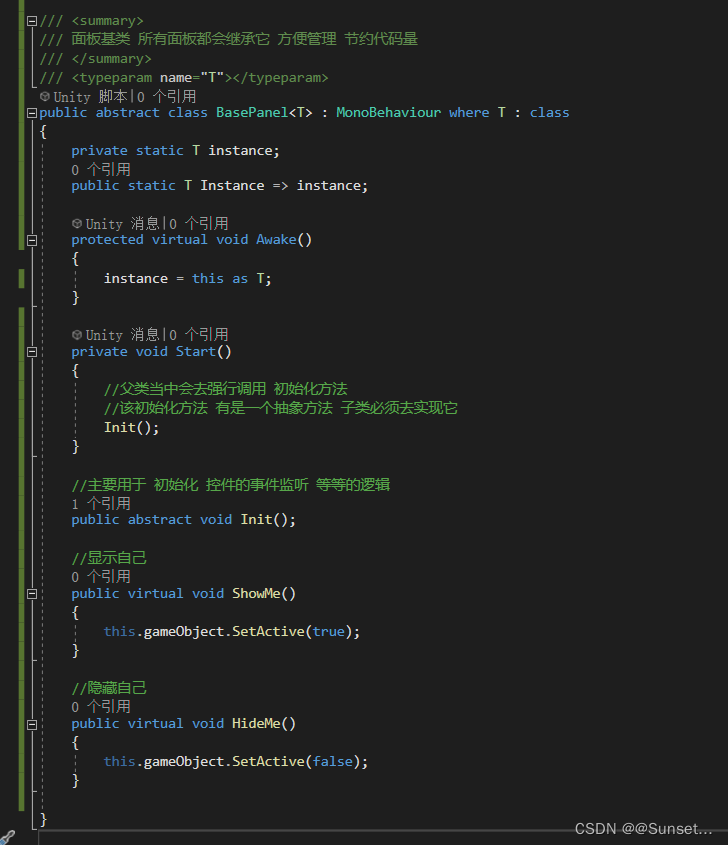This screenshot has height=845, width=728.
Task: Click the 'Instance' property name
Action: (232, 186)
